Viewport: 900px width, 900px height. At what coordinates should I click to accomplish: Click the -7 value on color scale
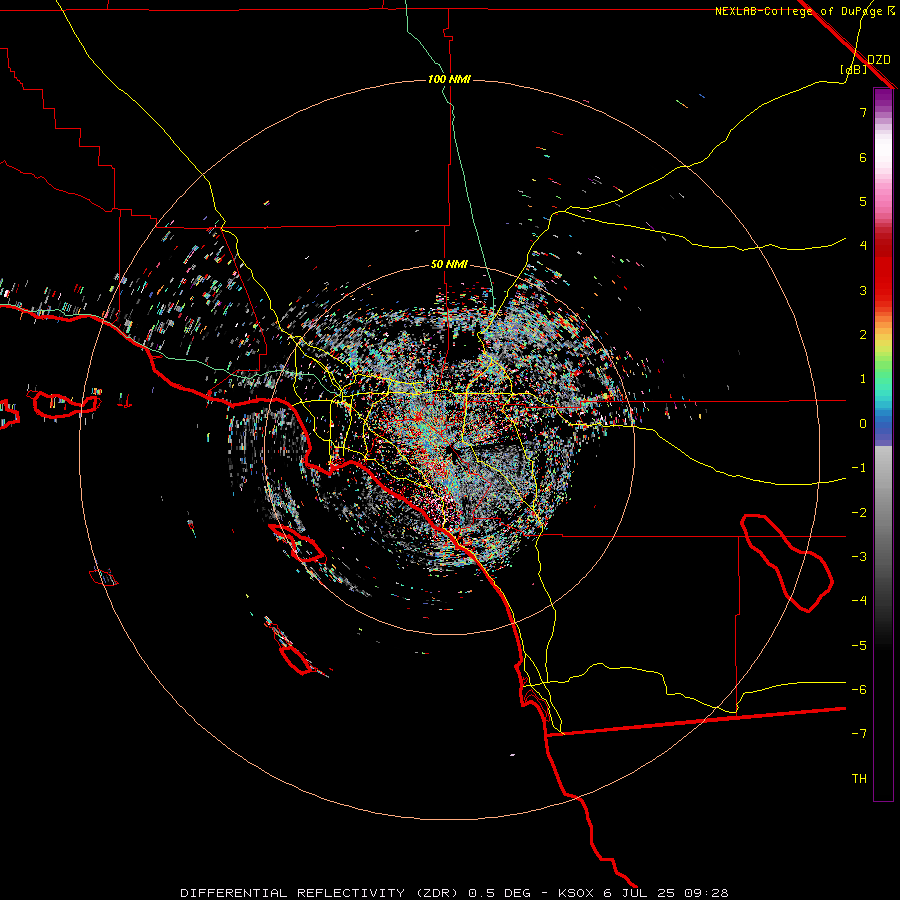859,734
